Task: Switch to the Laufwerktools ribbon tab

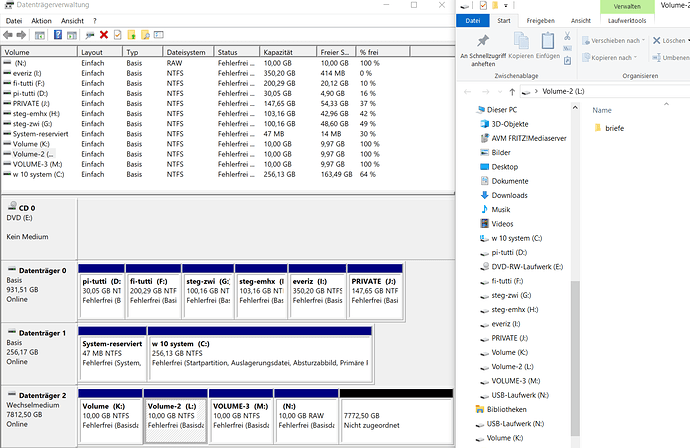Action: [x=627, y=21]
